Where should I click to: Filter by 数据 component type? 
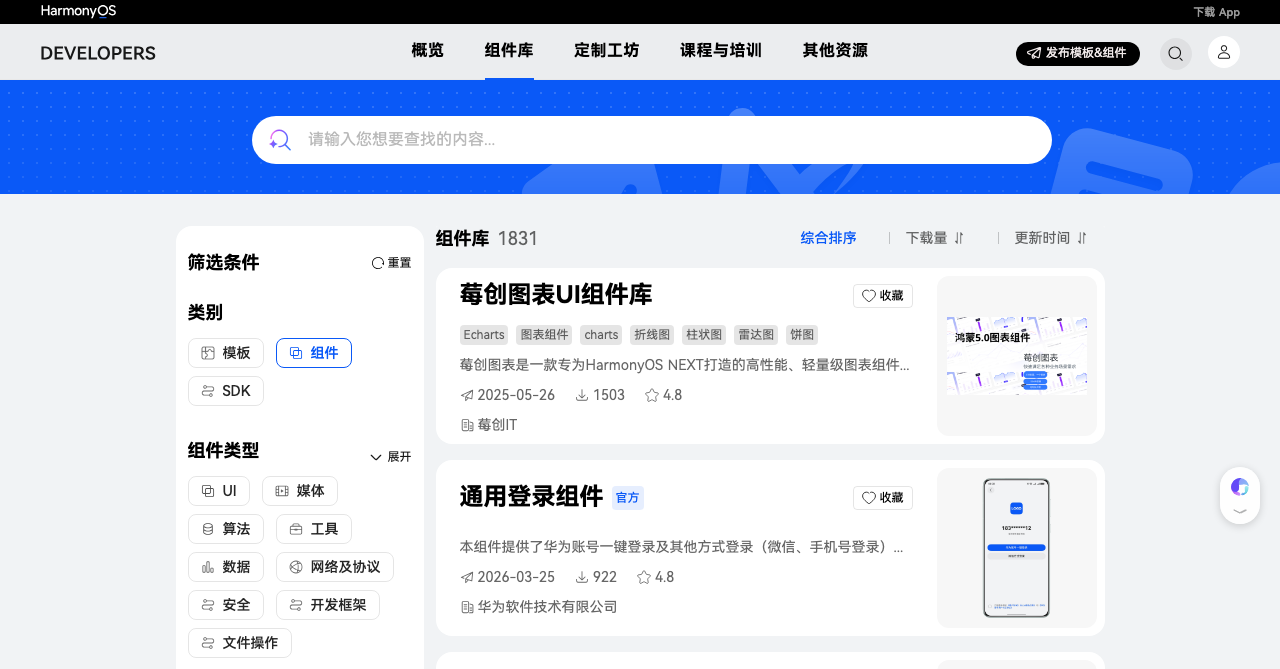pos(226,567)
